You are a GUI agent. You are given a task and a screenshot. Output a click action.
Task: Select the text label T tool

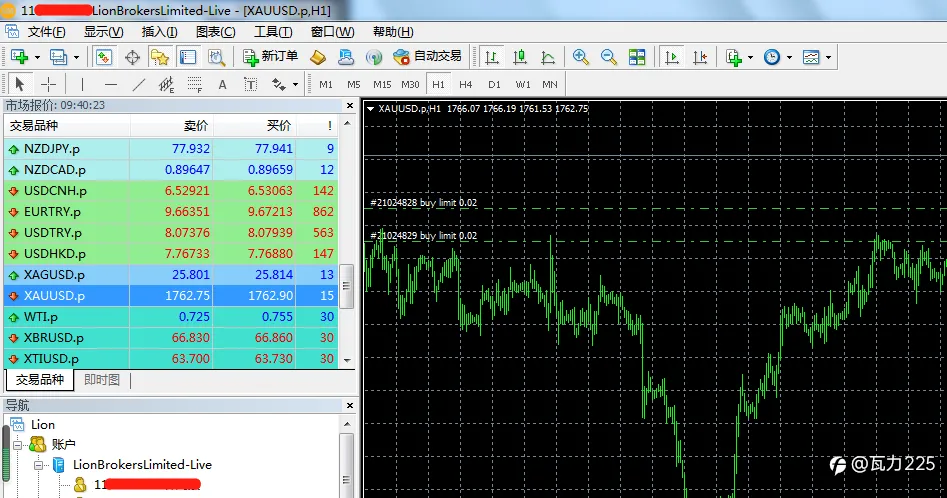point(251,84)
